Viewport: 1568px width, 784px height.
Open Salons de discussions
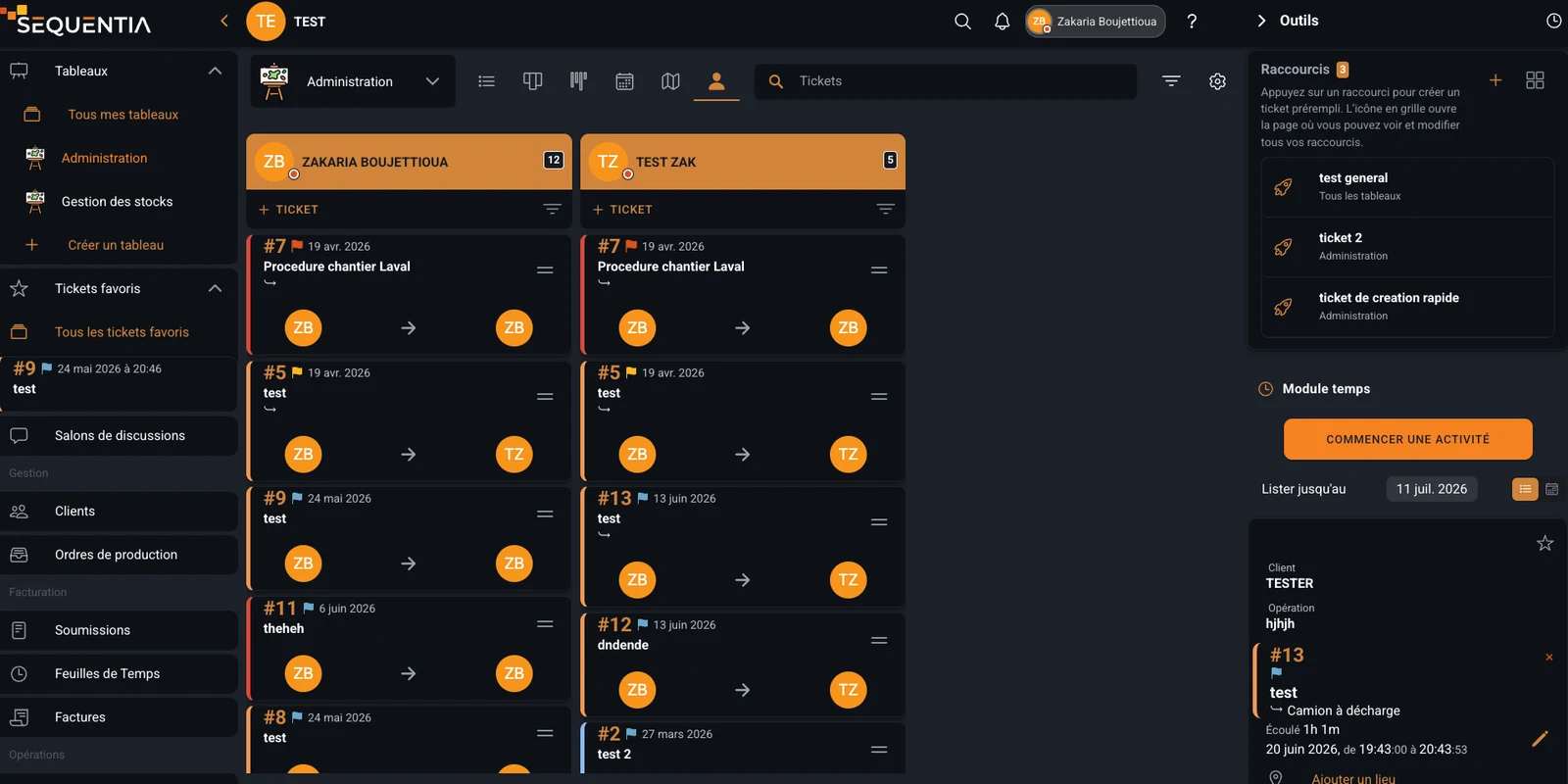click(119, 435)
